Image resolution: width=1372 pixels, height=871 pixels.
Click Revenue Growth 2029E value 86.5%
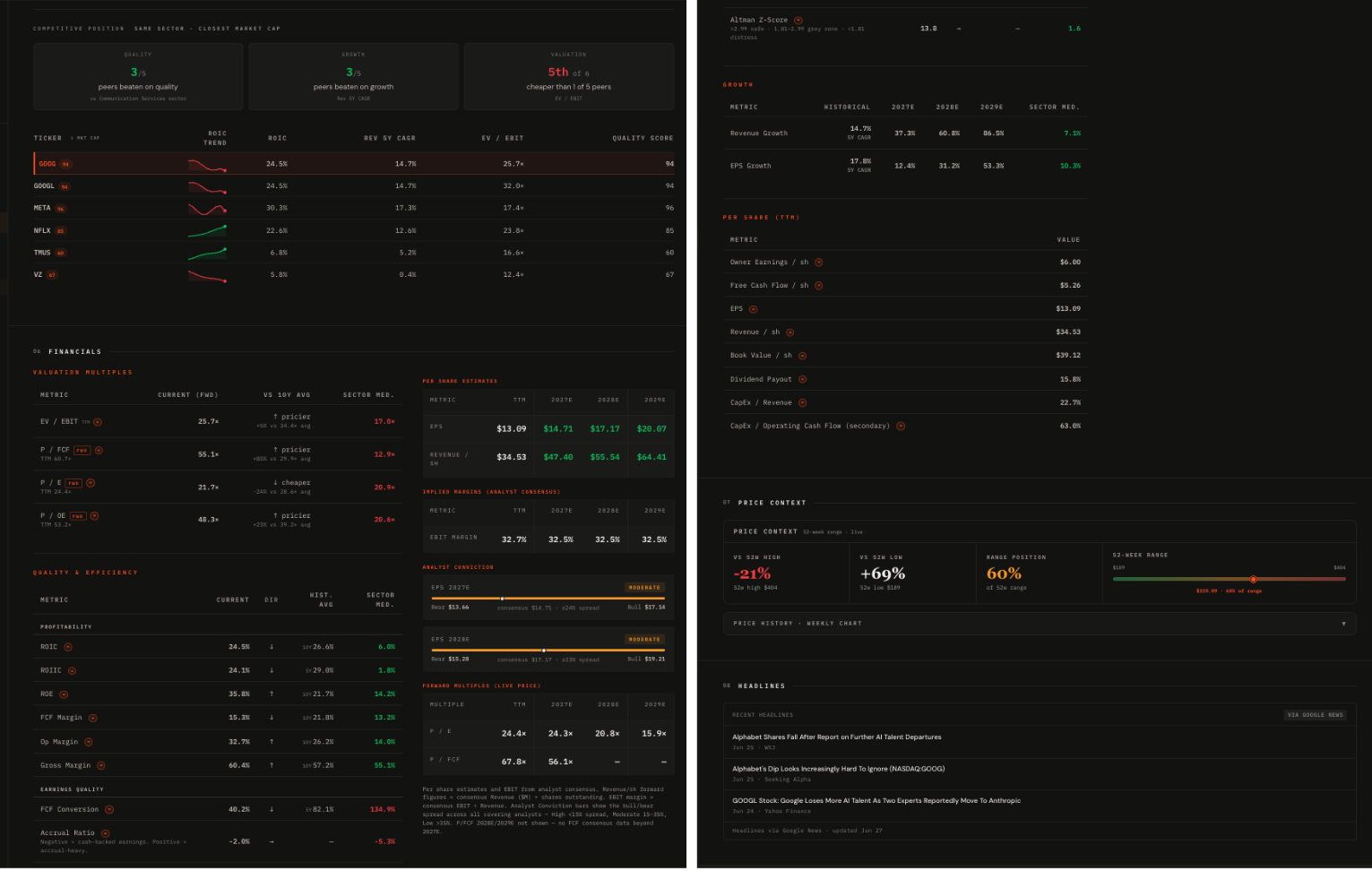point(993,134)
